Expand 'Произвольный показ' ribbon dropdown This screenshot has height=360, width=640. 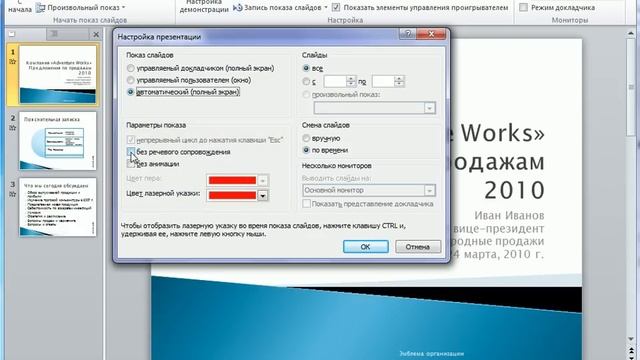pyautogui.click(x=123, y=7)
